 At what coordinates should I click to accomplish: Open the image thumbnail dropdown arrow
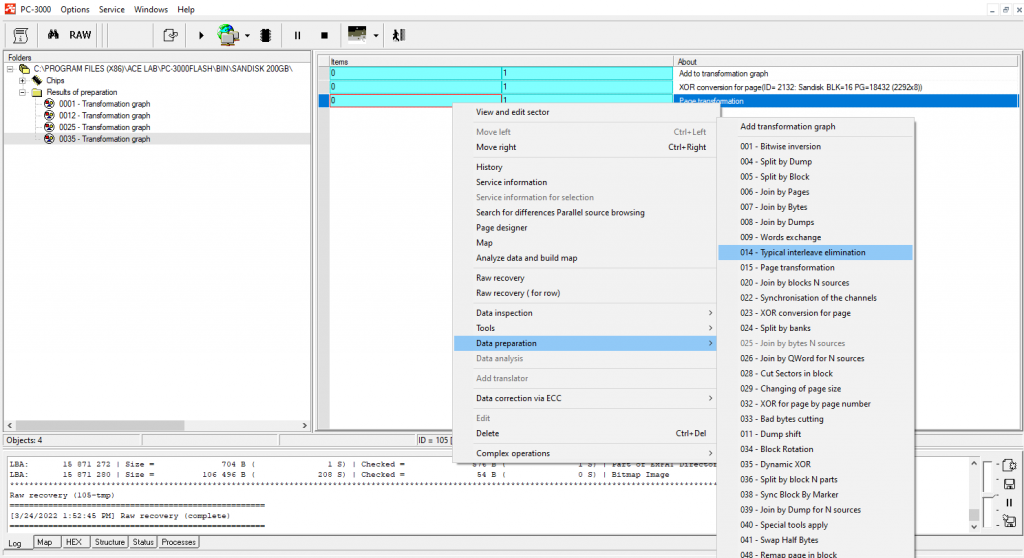coord(376,35)
